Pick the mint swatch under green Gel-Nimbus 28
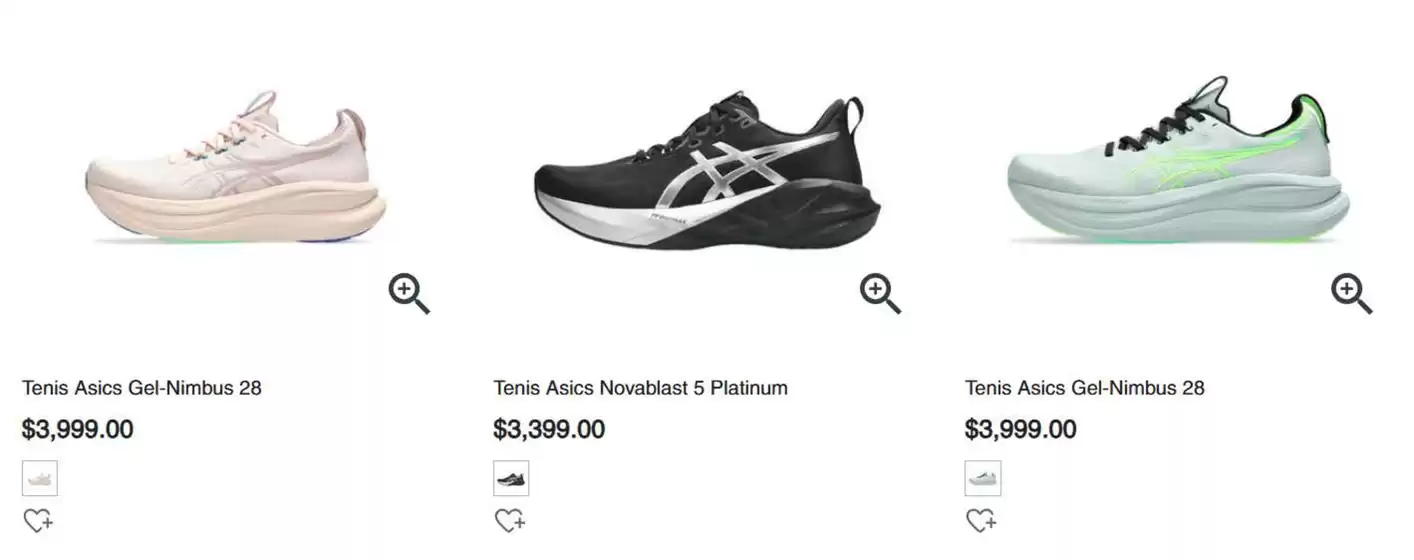This screenshot has height=560, width=1414. [983, 479]
